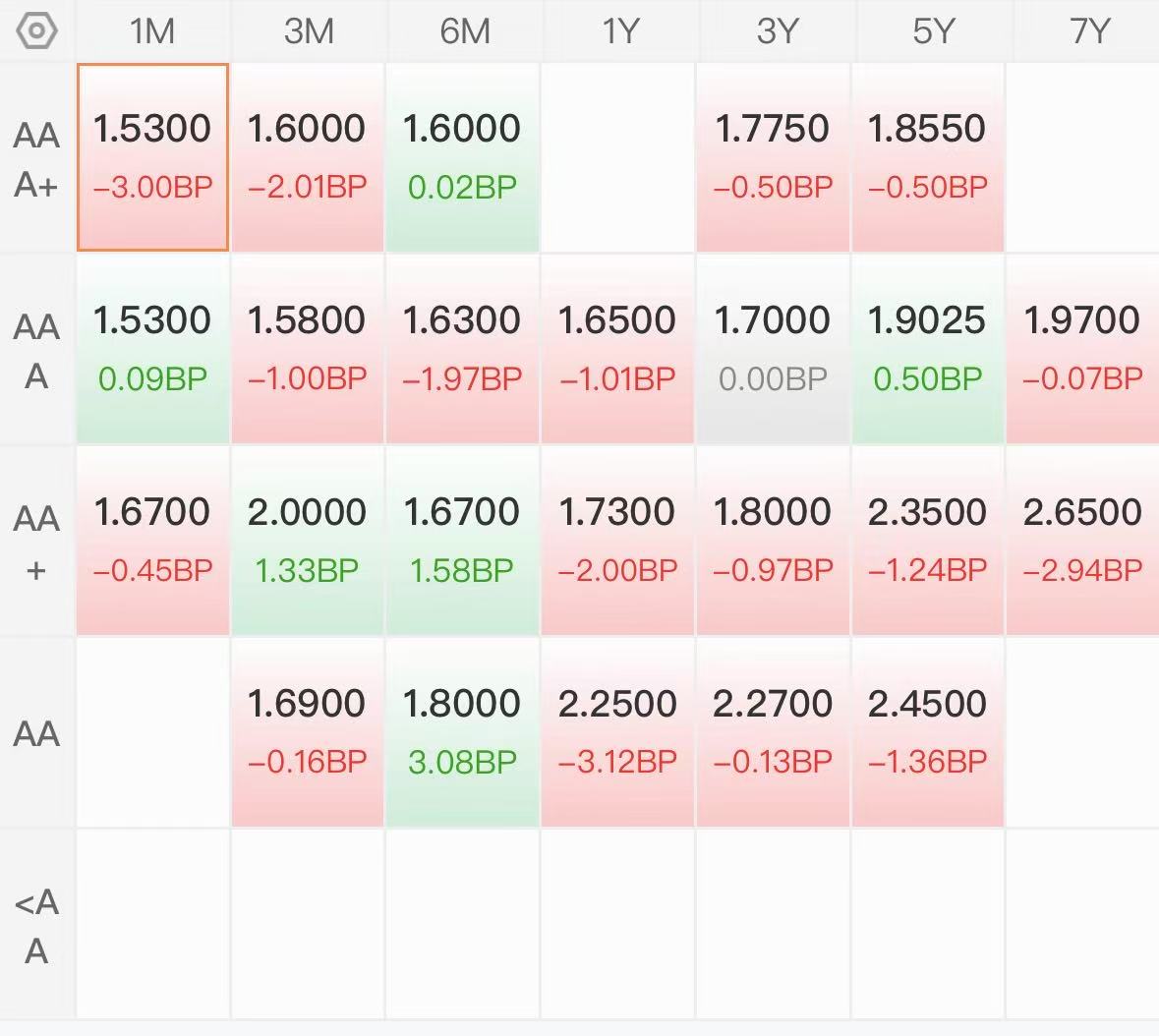Open the AA+ 3M cell 2.0000
This screenshot has width=1159, height=1036.
(308, 541)
